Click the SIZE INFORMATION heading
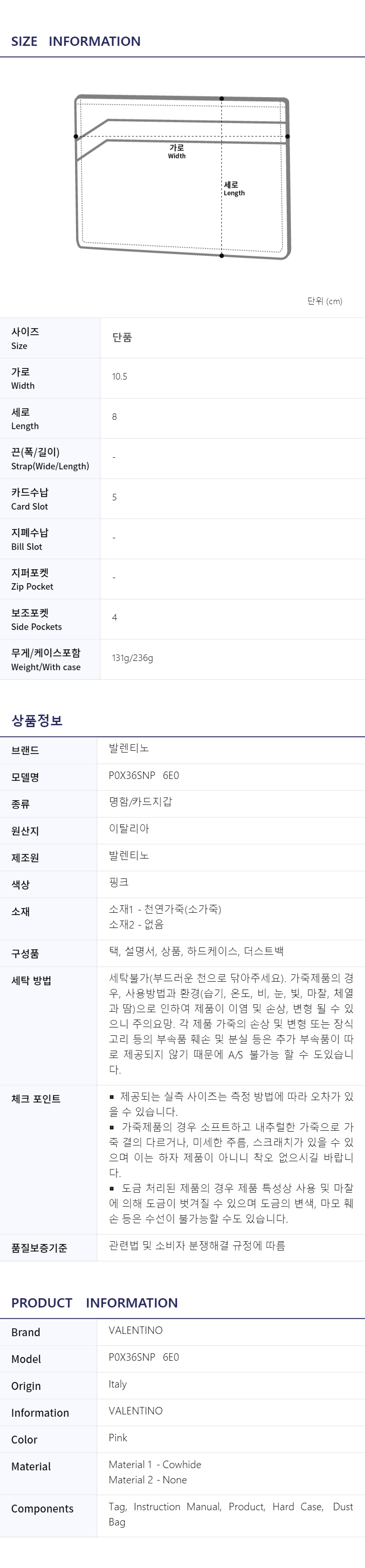The width and height of the screenshot is (365, 1568). click(x=76, y=41)
